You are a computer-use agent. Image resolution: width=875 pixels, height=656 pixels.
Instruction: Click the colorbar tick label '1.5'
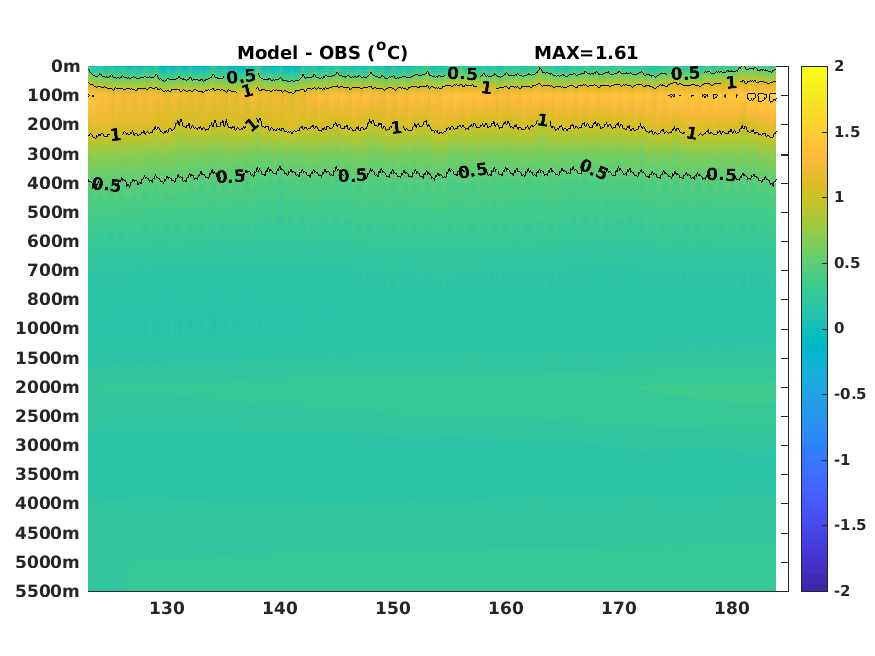click(847, 132)
